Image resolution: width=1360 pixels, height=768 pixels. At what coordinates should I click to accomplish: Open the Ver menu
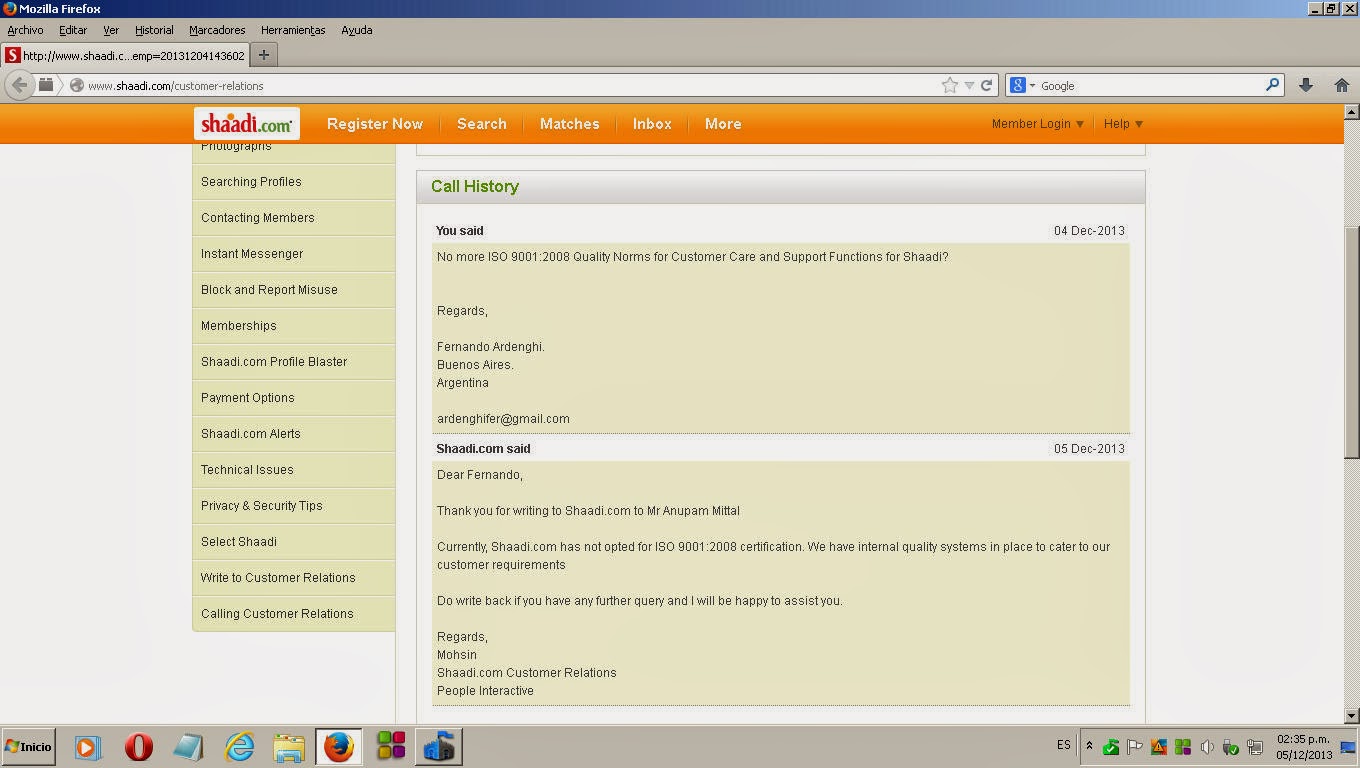[x=111, y=30]
